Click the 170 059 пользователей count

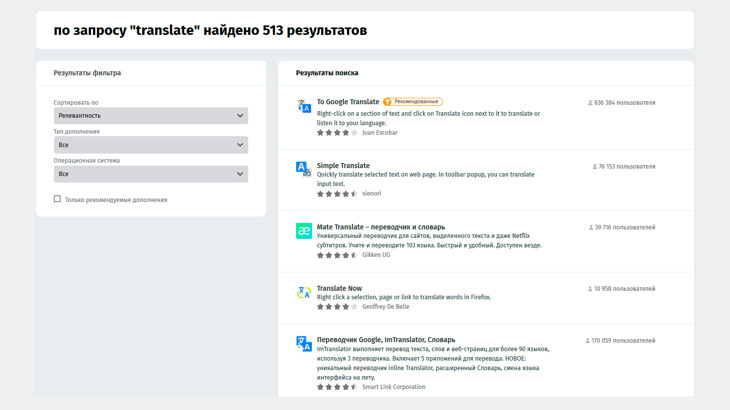click(623, 341)
